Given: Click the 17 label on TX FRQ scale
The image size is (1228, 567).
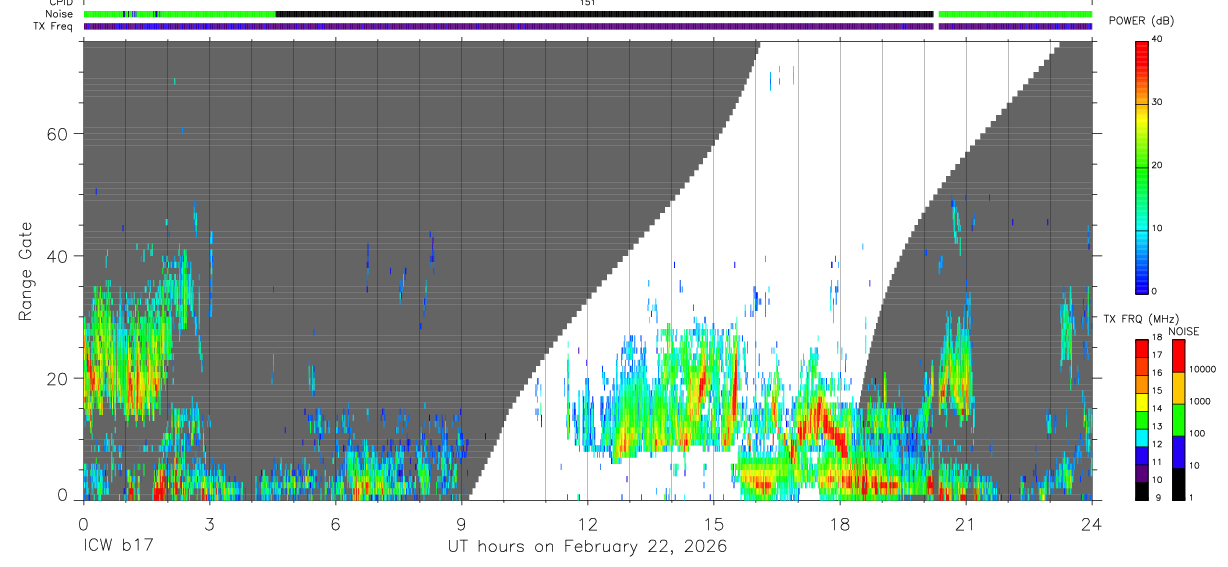Looking at the screenshot, I should [x=1156, y=355].
